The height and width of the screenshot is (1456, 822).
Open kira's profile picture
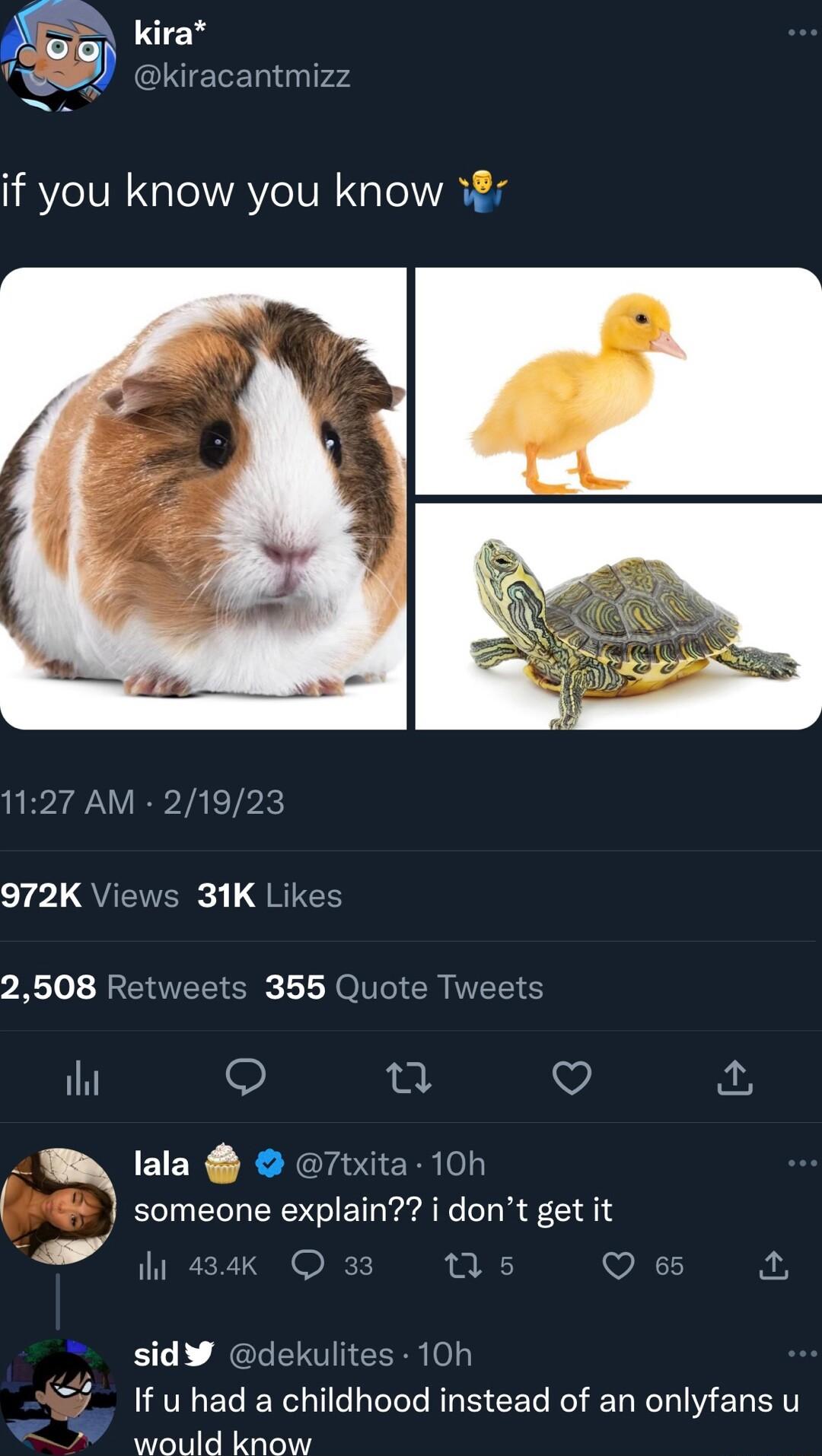click(x=59, y=55)
